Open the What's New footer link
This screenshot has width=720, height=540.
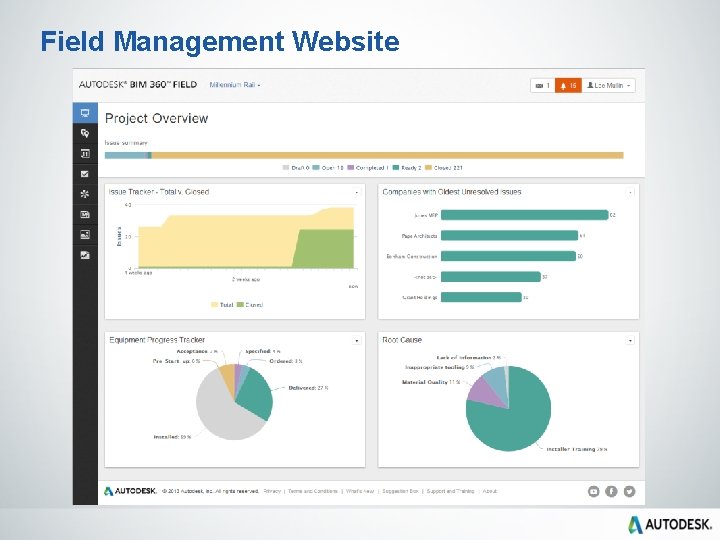tap(360, 491)
